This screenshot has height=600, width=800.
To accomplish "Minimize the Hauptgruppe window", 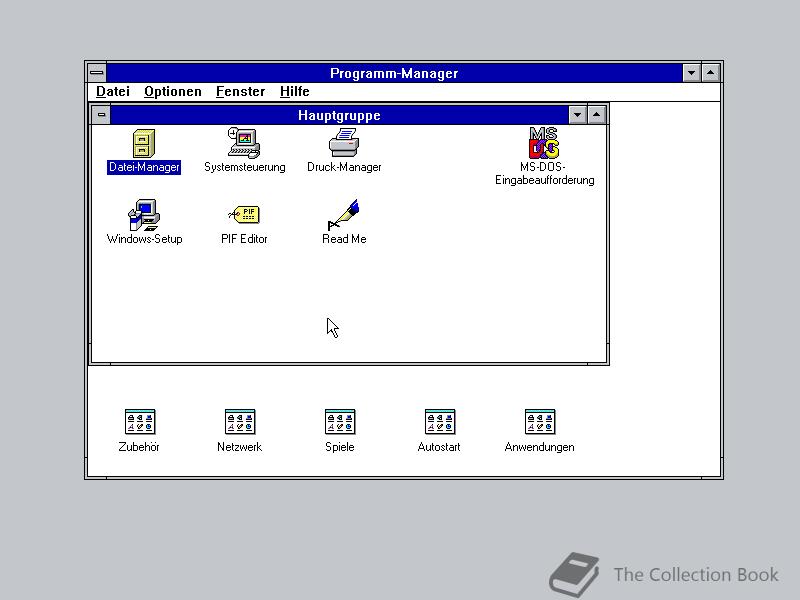I will coord(578,115).
